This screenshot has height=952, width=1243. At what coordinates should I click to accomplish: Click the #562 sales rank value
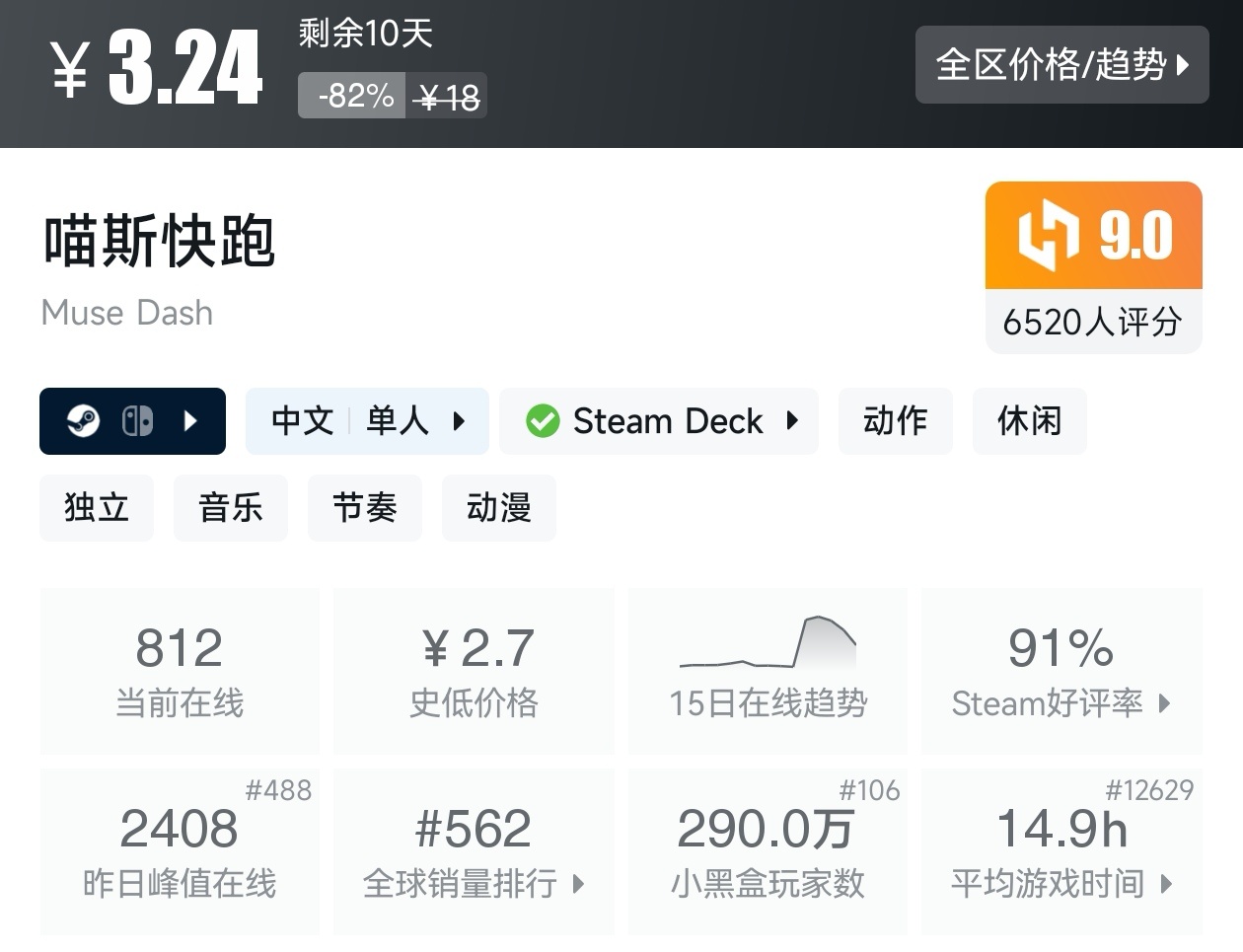474,829
